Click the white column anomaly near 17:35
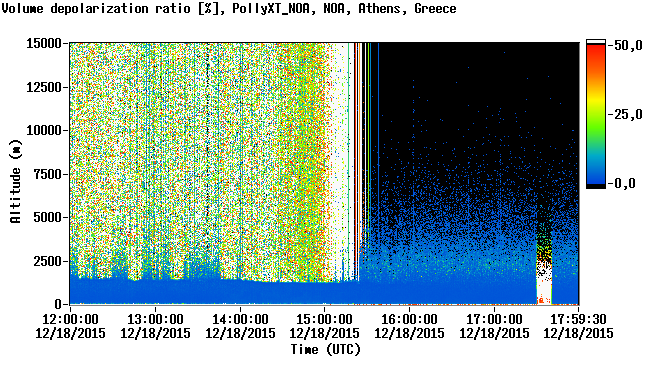 click(544, 271)
